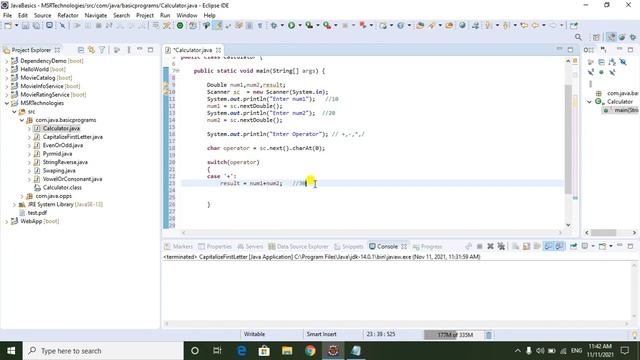Viewport: 640px width, 360px height.
Task: Click the garbage collector trash icon
Action: 489,335
